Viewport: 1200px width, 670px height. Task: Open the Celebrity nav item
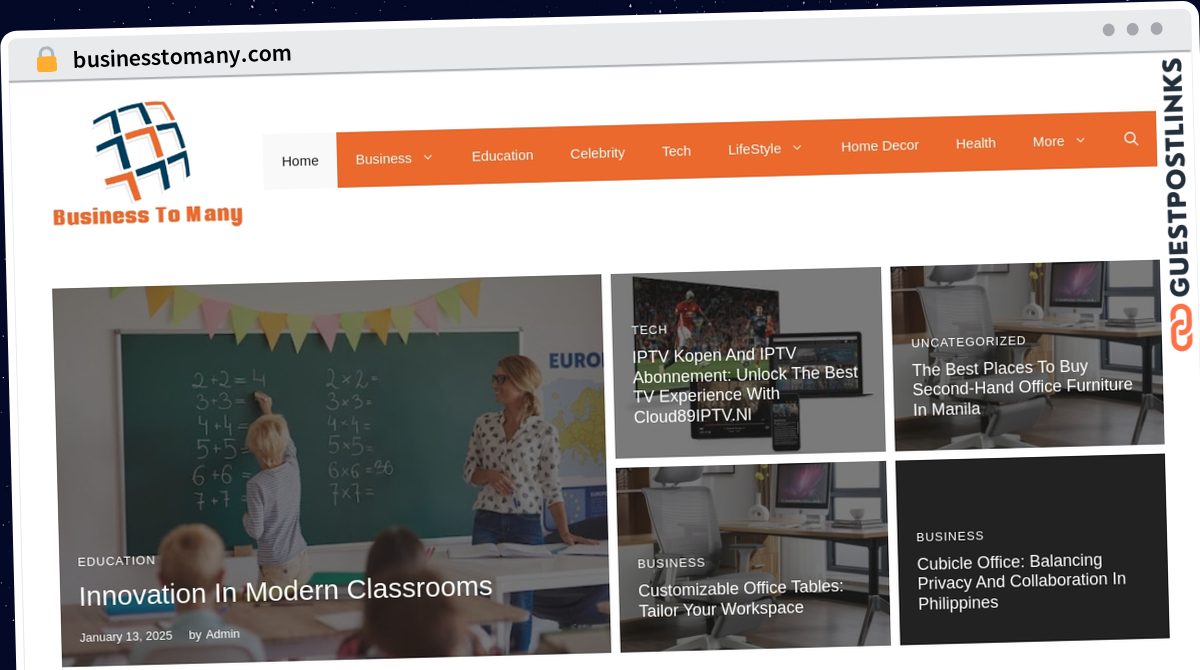point(597,153)
